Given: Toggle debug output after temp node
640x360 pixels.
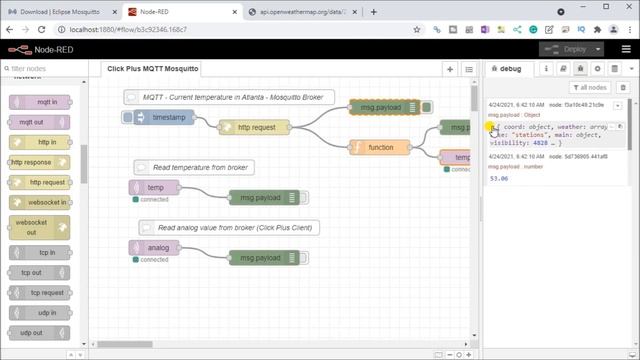Looking at the screenshot, I should [304, 198].
